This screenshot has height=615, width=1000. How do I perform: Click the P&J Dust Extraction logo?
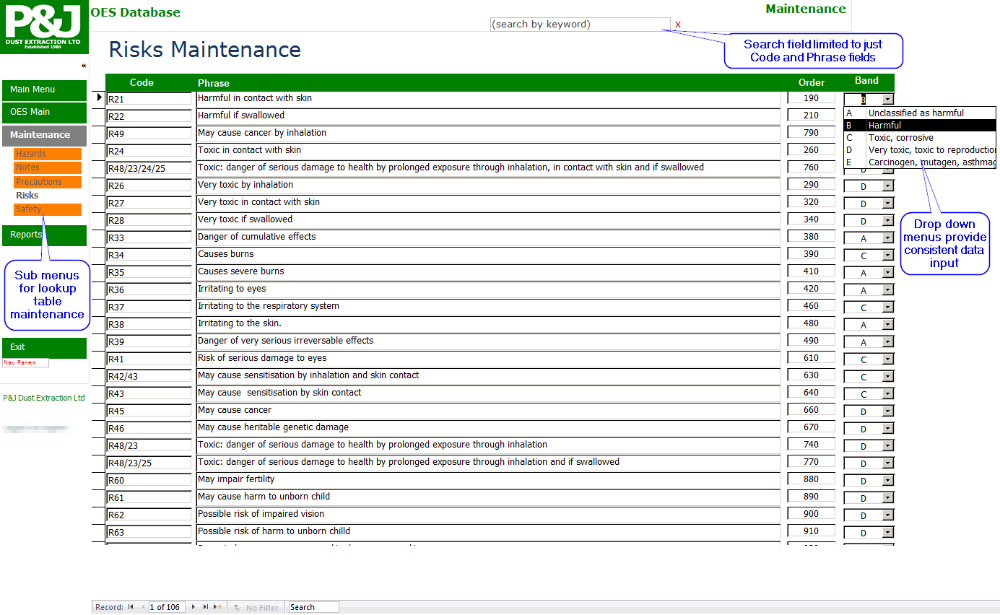45,27
